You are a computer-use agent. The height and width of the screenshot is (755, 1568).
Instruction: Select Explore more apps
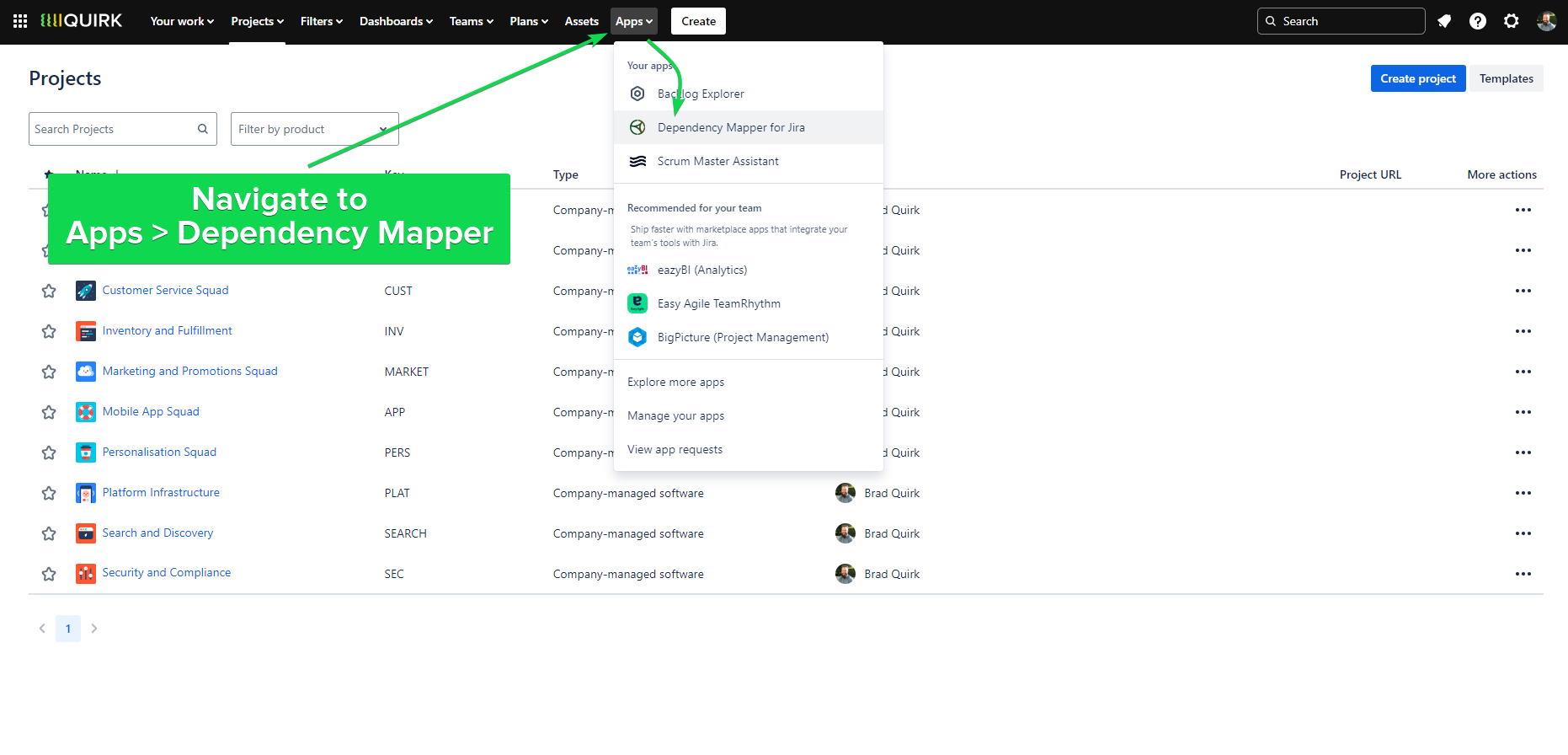(749, 382)
